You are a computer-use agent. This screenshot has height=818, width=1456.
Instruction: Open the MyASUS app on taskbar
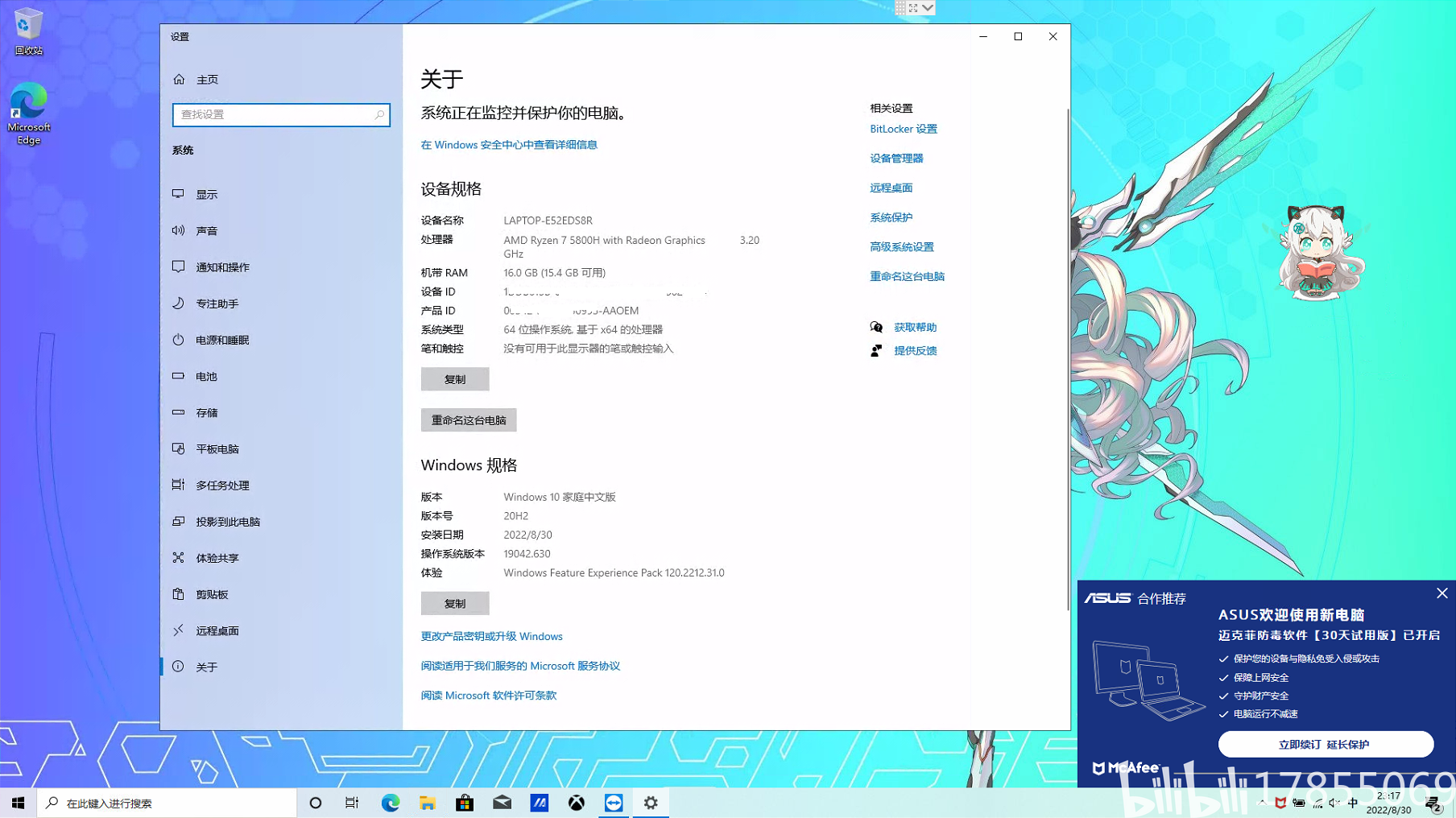(539, 803)
